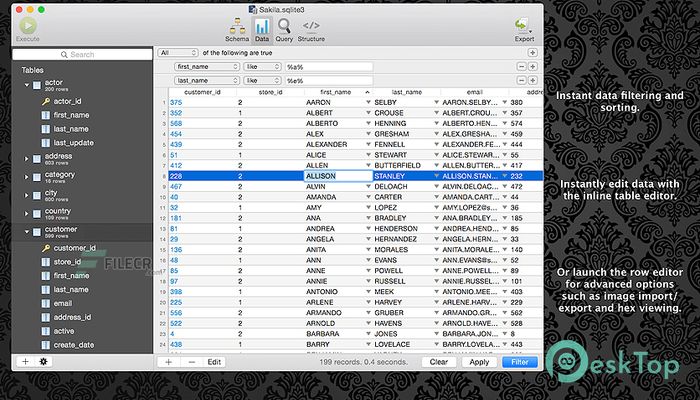Select the actor_id key icon

[x=46, y=101]
